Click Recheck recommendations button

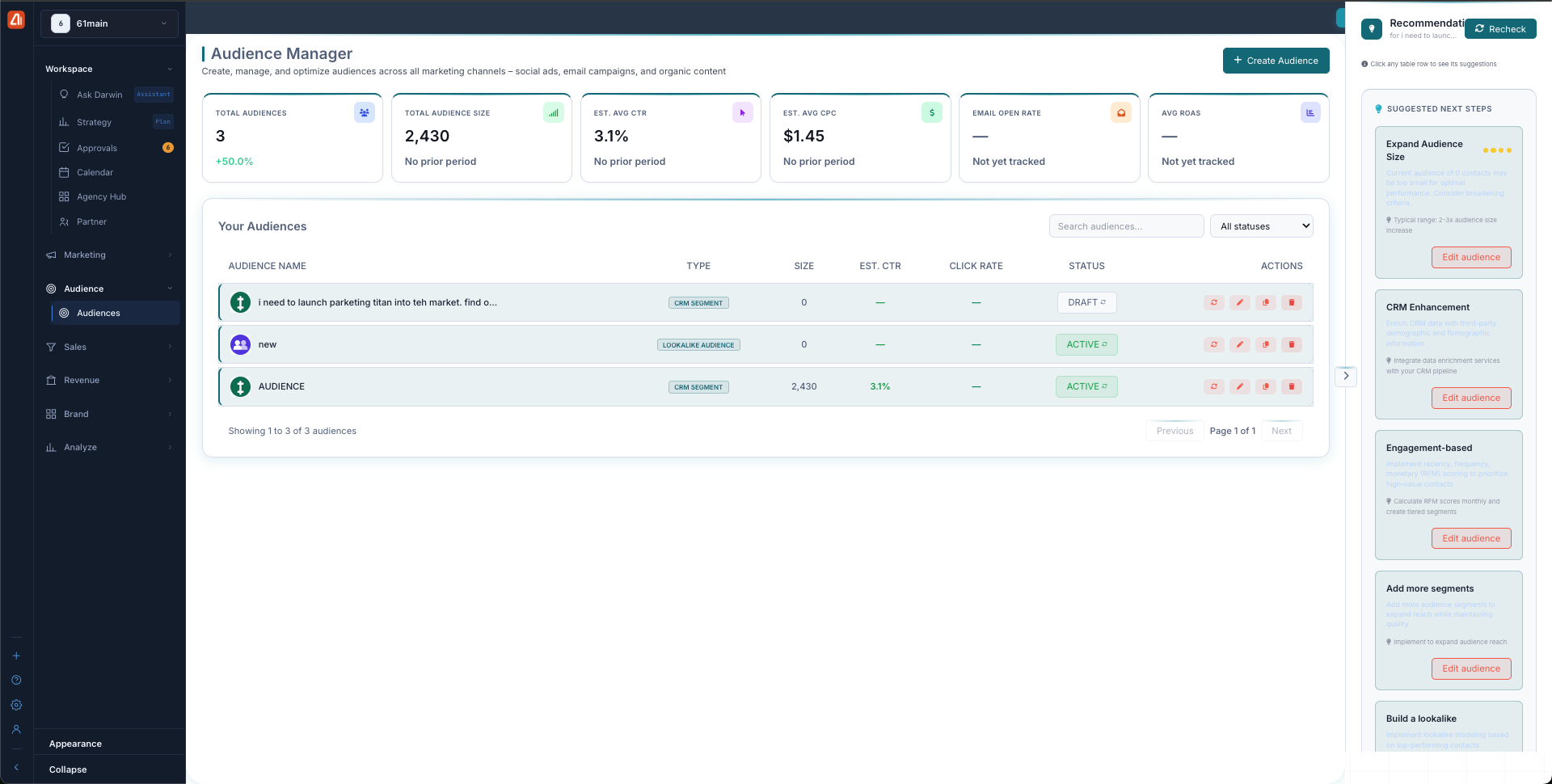coord(1500,29)
